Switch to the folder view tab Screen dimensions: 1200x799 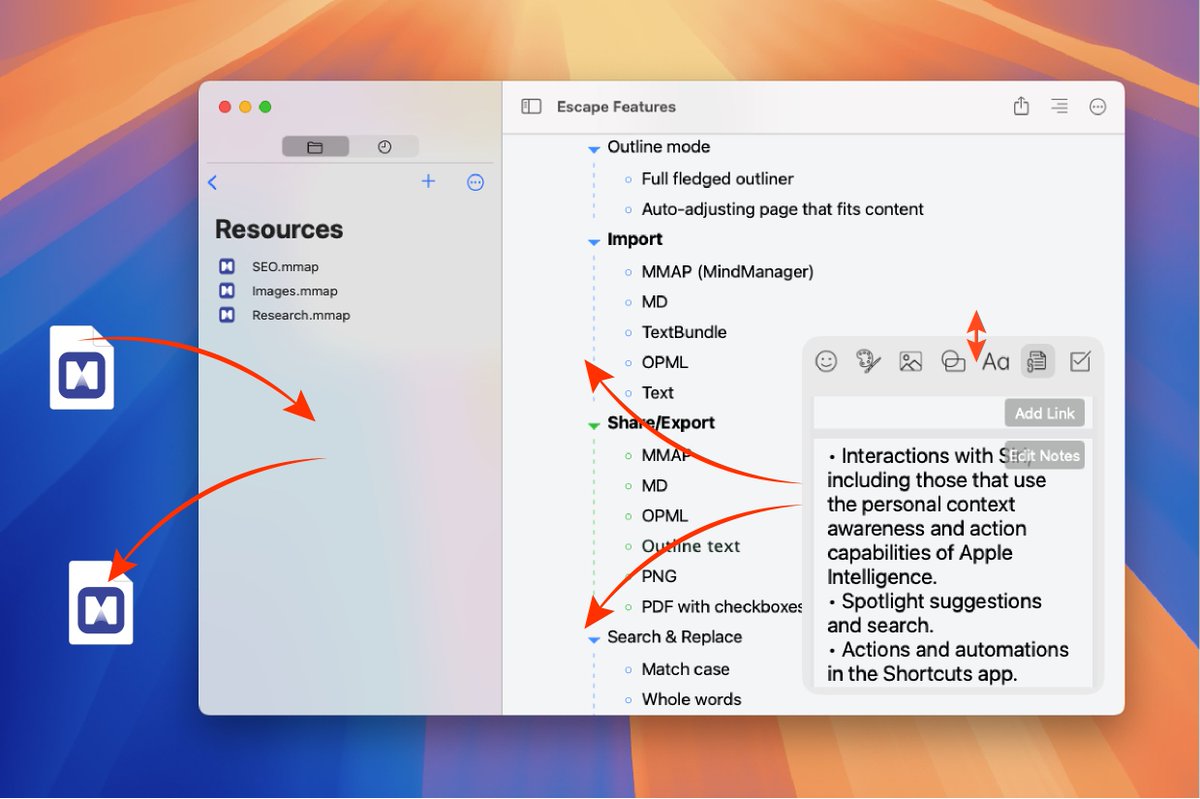(316, 146)
